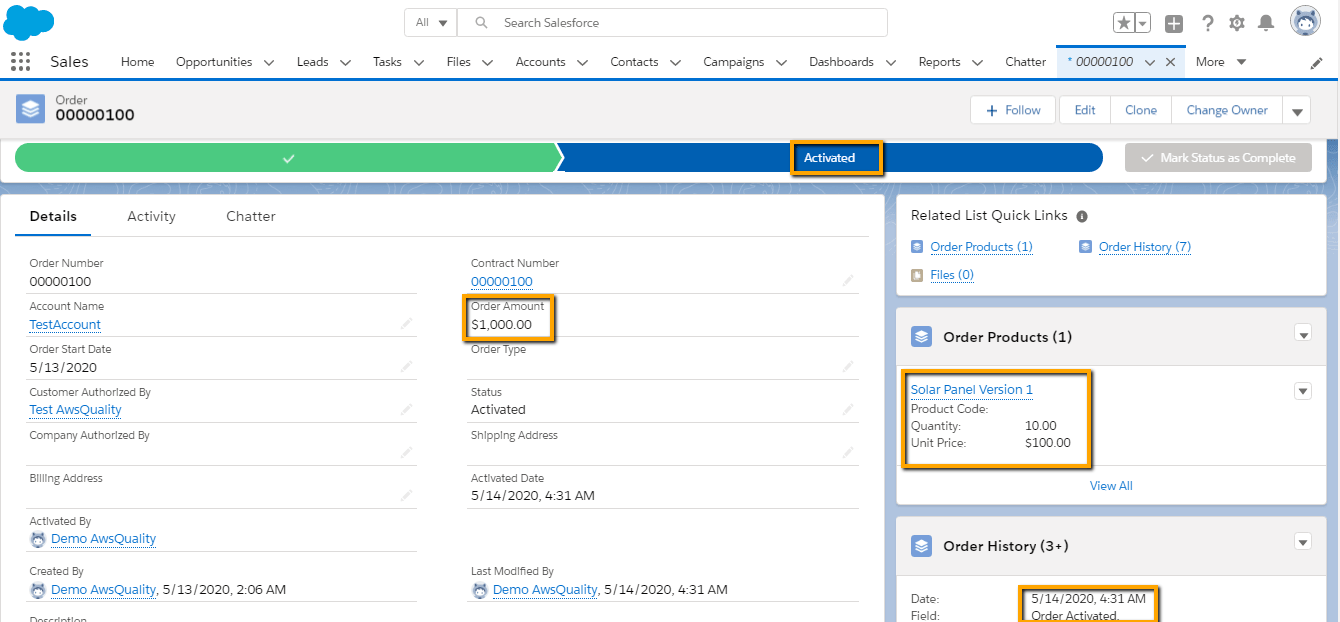Expand the Accounts nav dropdown chevron
The height and width of the screenshot is (622, 1340).
point(582,62)
